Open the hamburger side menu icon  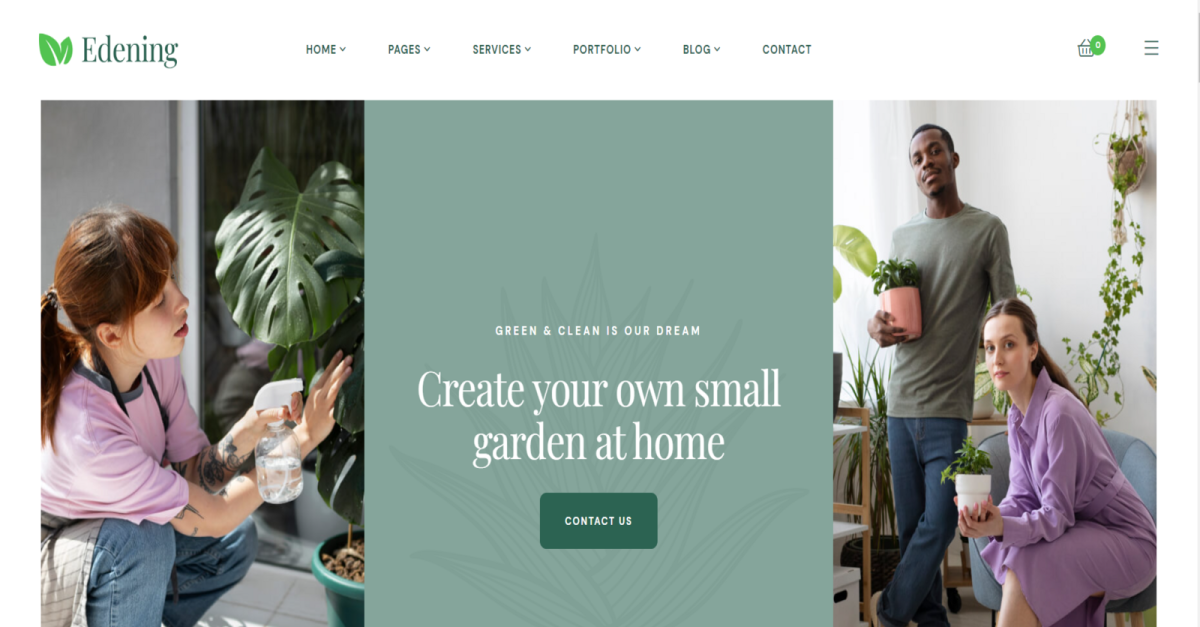coord(1151,48)
